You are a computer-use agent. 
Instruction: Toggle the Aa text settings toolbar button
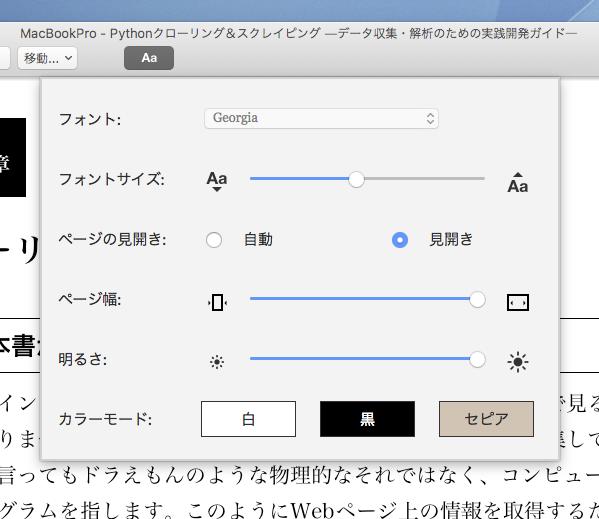coord(149,58)
